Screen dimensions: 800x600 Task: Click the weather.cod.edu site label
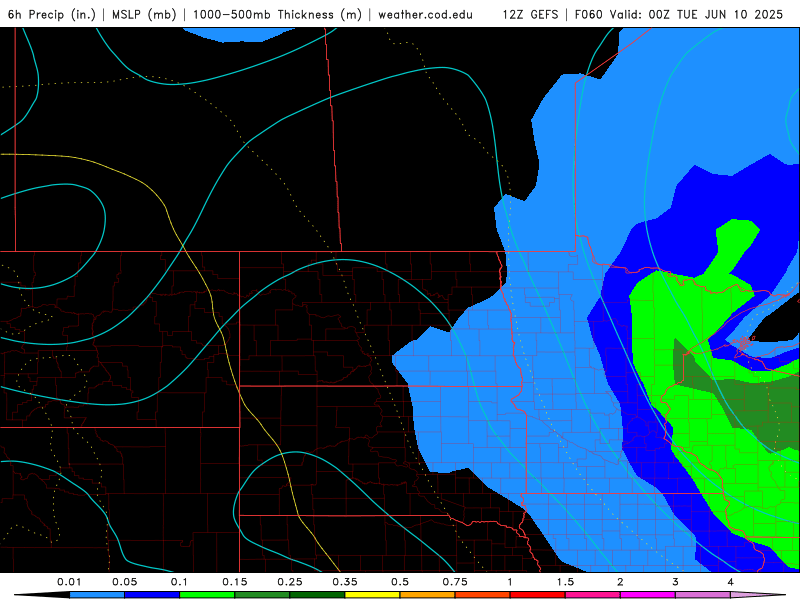(426, 14)
